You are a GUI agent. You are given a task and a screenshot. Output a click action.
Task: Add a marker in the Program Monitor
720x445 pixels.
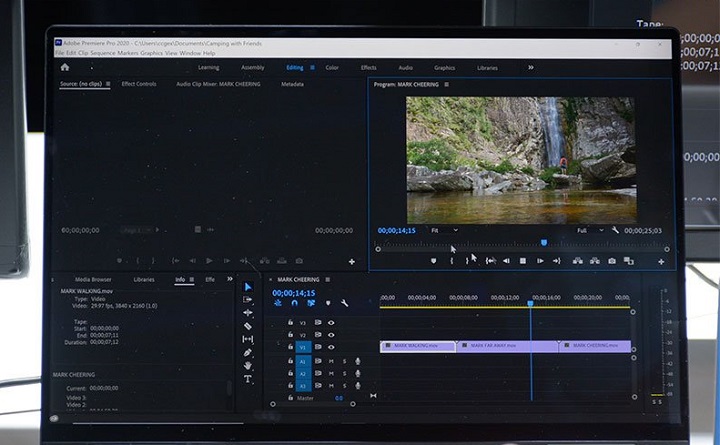pyautogui.click(x=433, y=261)
